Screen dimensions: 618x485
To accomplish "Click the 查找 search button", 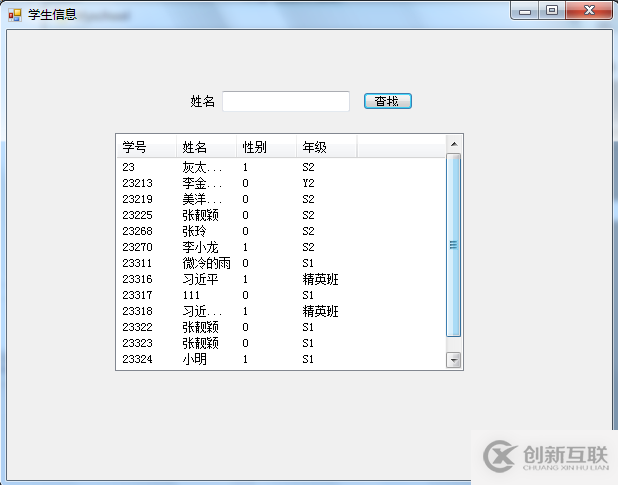I will pos(388,101).
